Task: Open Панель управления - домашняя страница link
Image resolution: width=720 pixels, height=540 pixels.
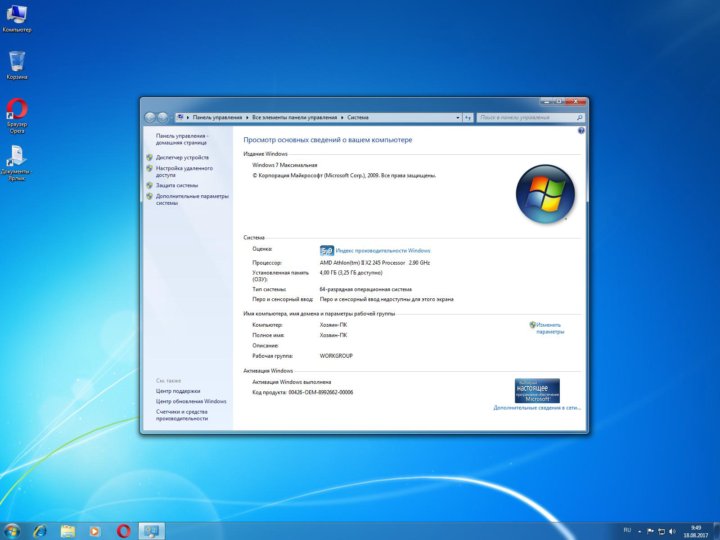Action: [x=181, y=139]
